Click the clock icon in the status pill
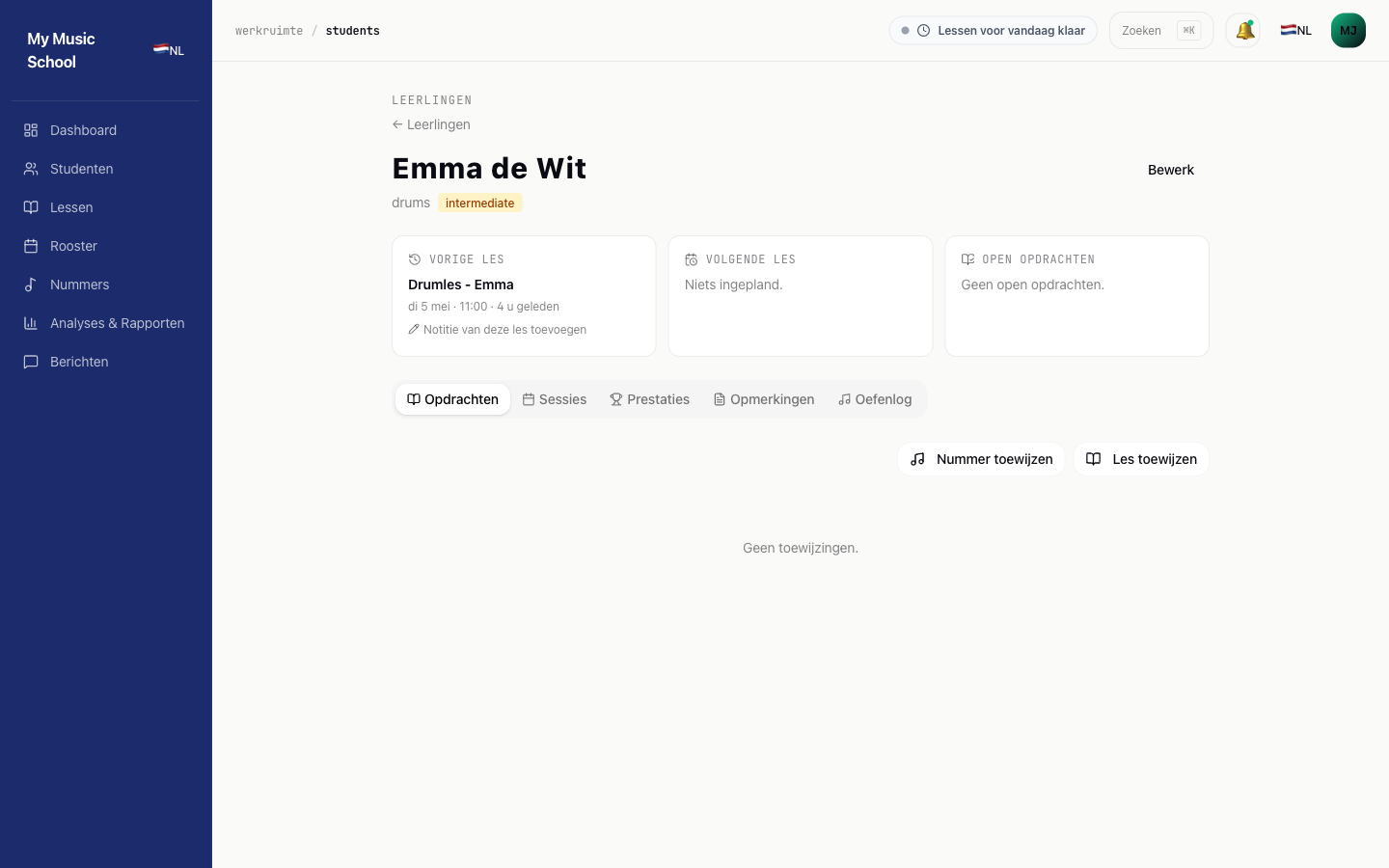This screenshot has height=868, width=1389. 923,31
